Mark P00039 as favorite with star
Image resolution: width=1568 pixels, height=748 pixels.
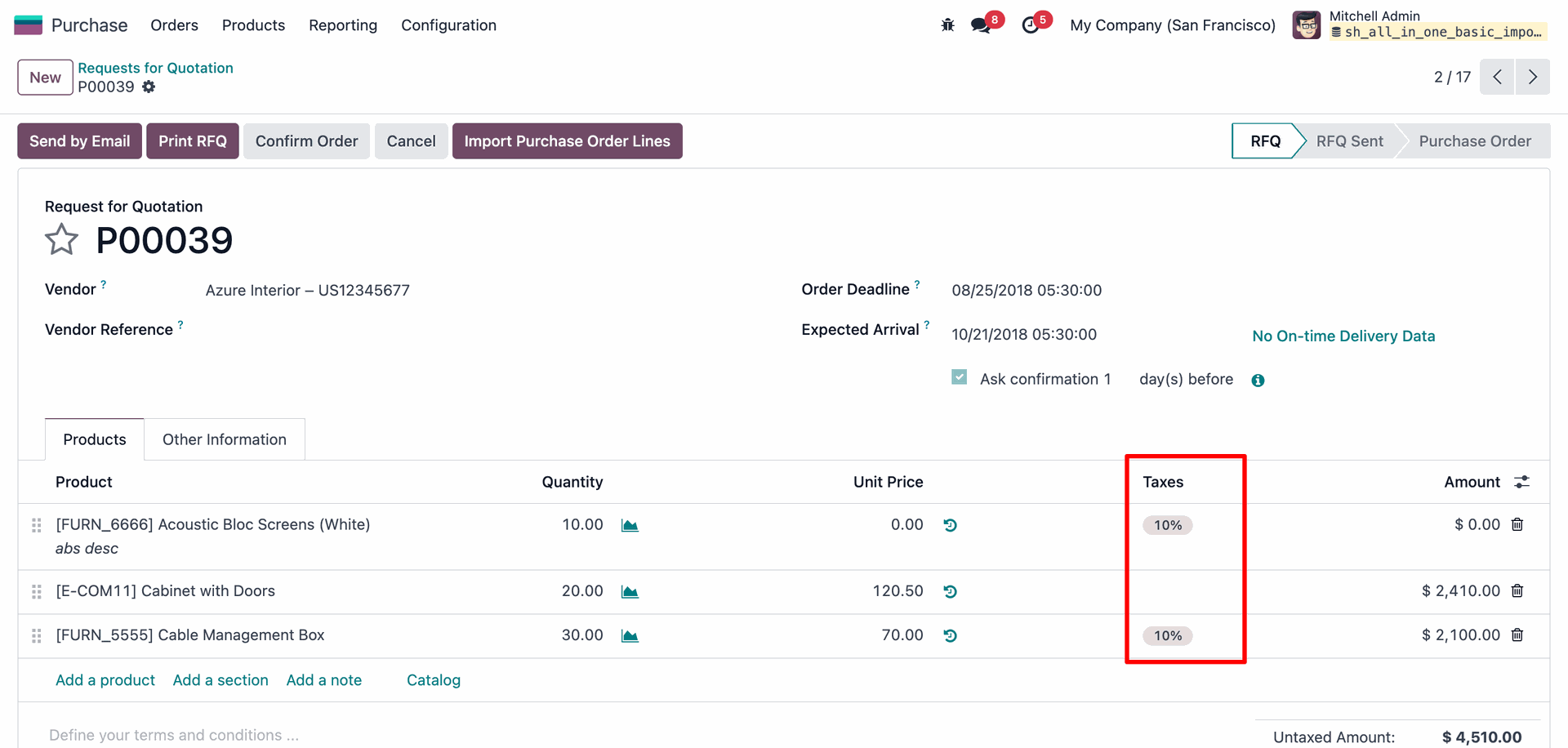[x=61, y=240]
